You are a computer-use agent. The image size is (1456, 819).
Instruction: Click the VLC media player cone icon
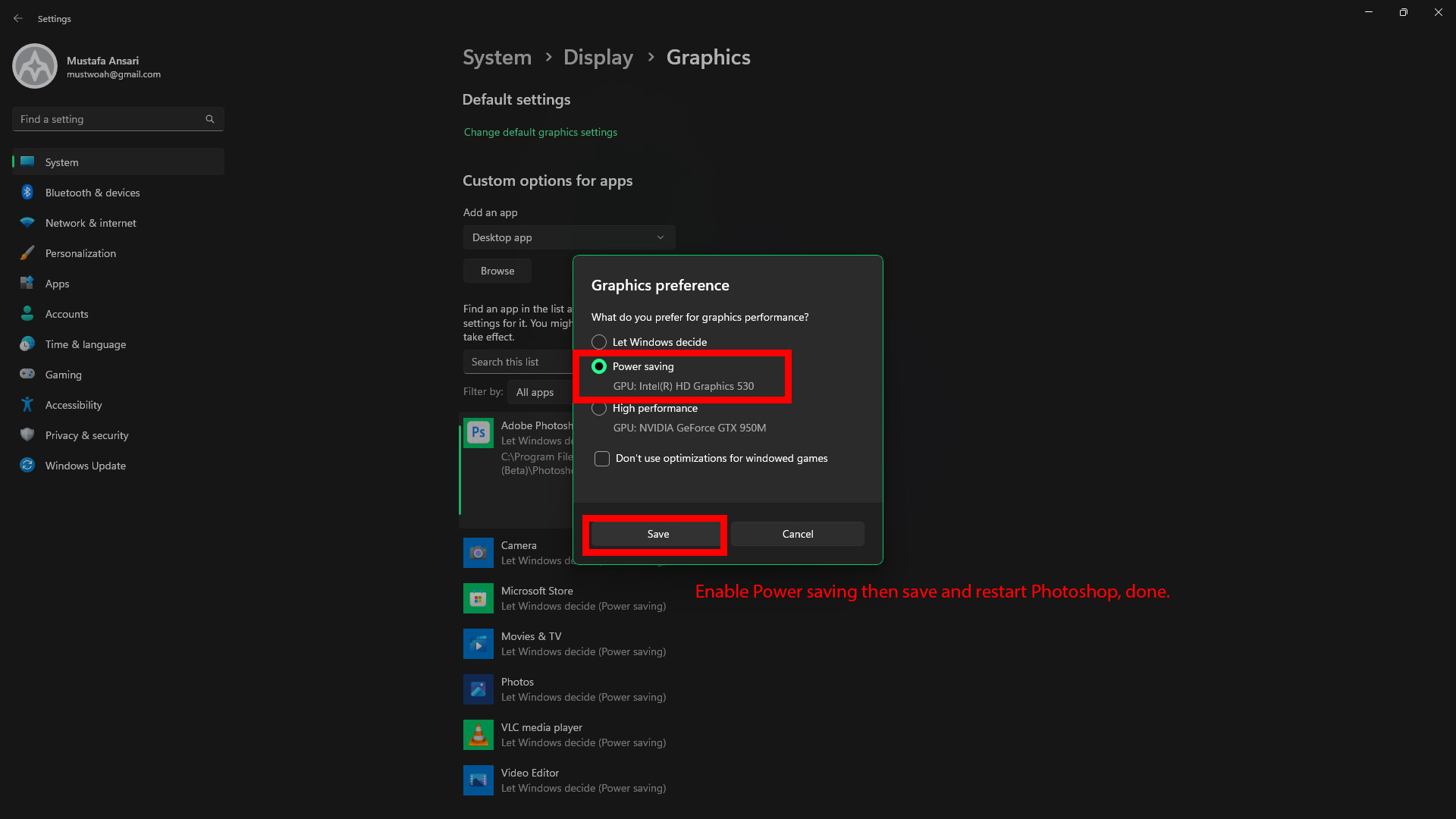(x=479, y=735)
